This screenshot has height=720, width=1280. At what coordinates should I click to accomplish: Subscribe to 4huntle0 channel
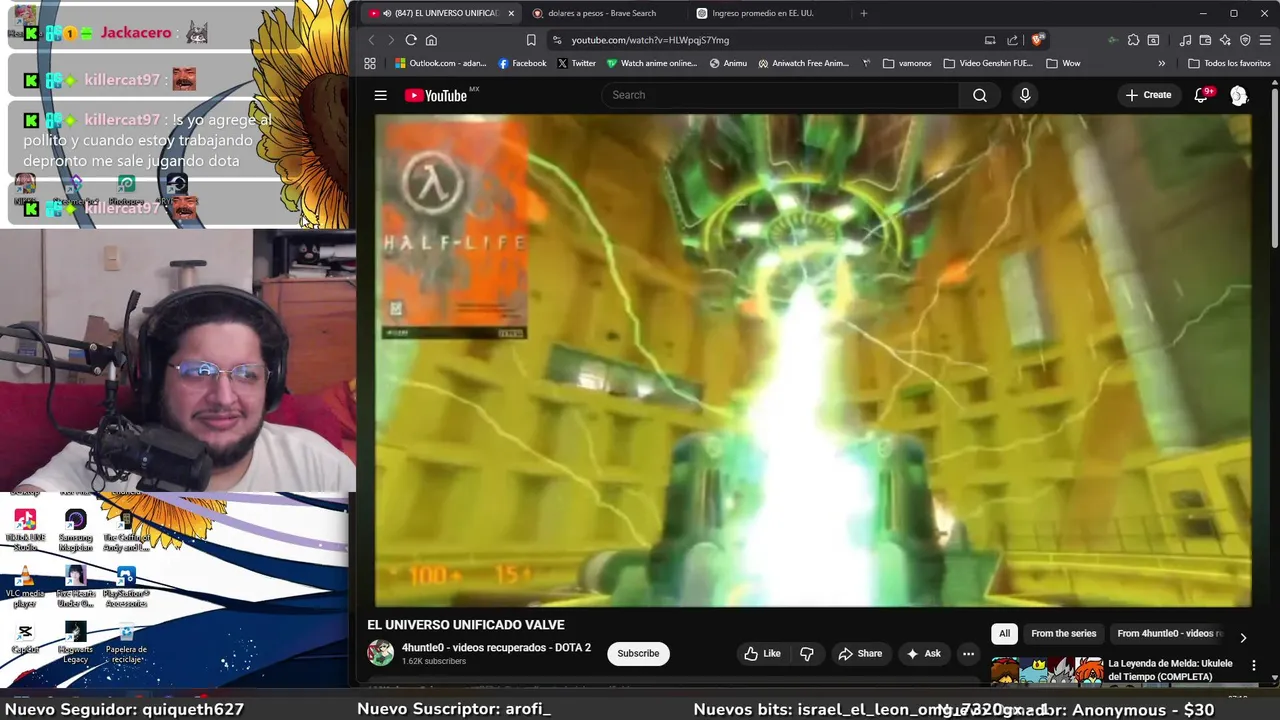pyautogui.click(x=638, y=653)
